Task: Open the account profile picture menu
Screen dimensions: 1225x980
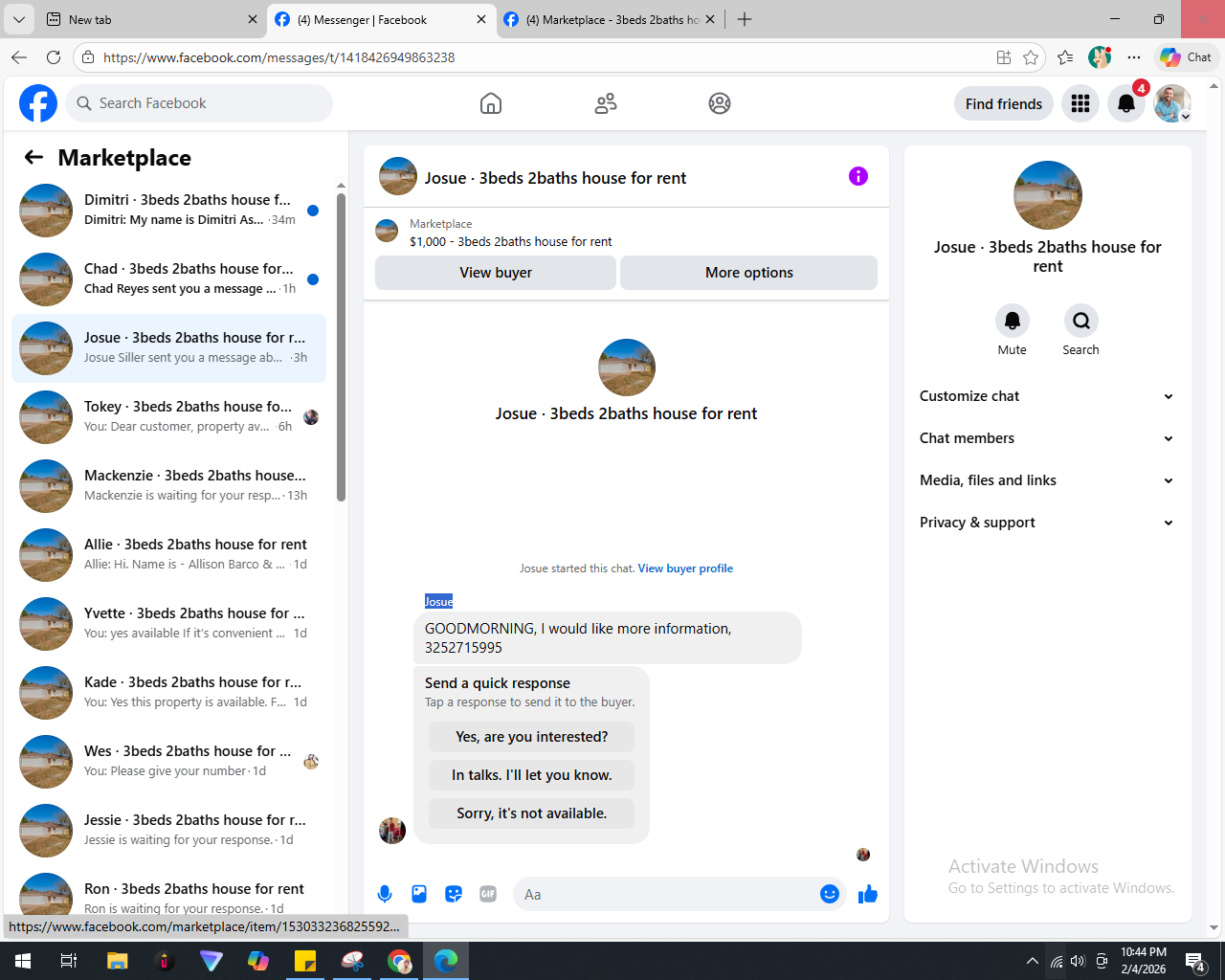Action: 1172,103
